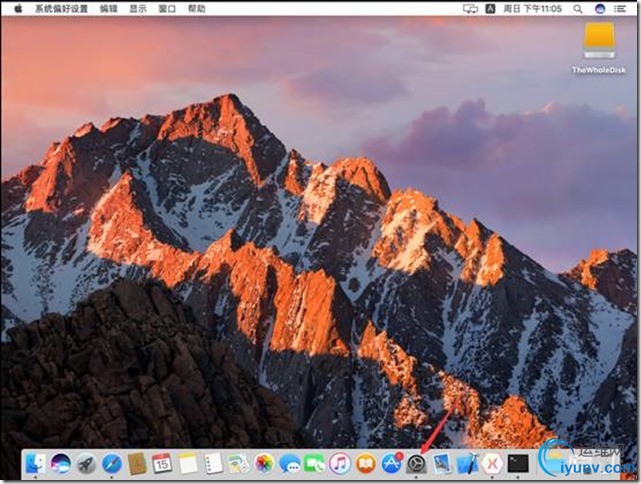Click Siri icon in menu bar
Image resolution: width=641 pixels, height=484 pixels.
pos(600,9)
